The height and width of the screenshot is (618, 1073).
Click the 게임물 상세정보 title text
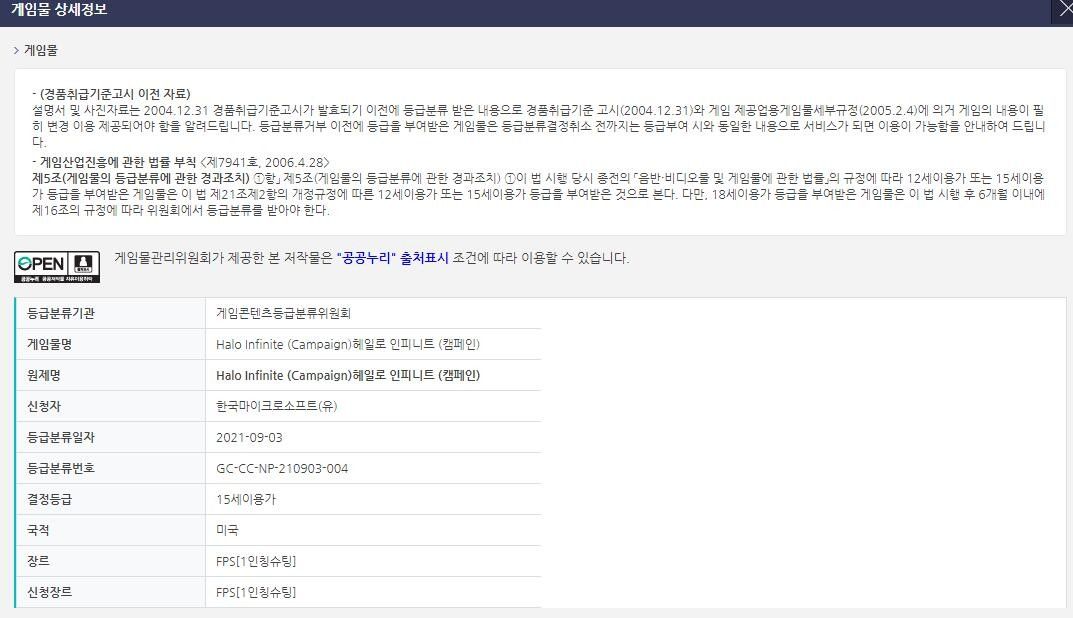60,10
